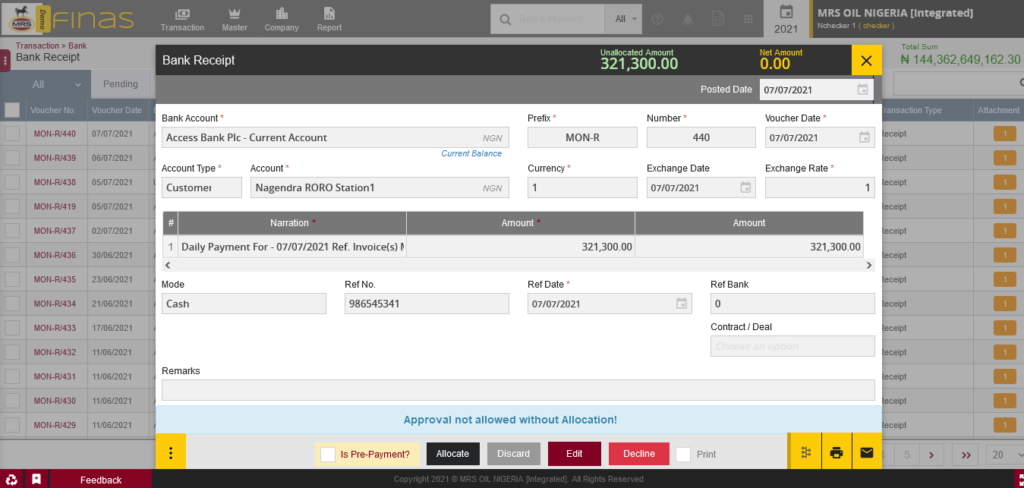Click the Remarks field

tap(518, 390)
